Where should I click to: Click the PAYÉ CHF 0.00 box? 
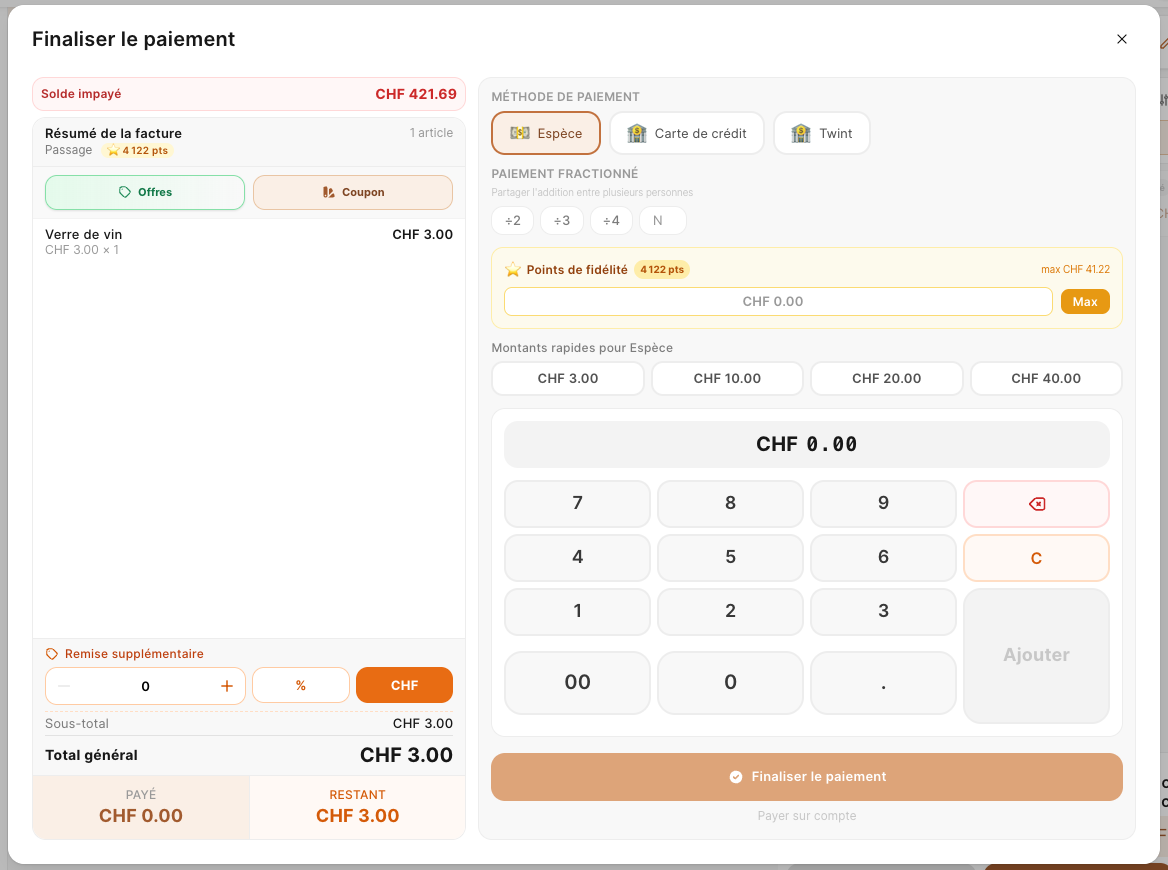[141, 807]
